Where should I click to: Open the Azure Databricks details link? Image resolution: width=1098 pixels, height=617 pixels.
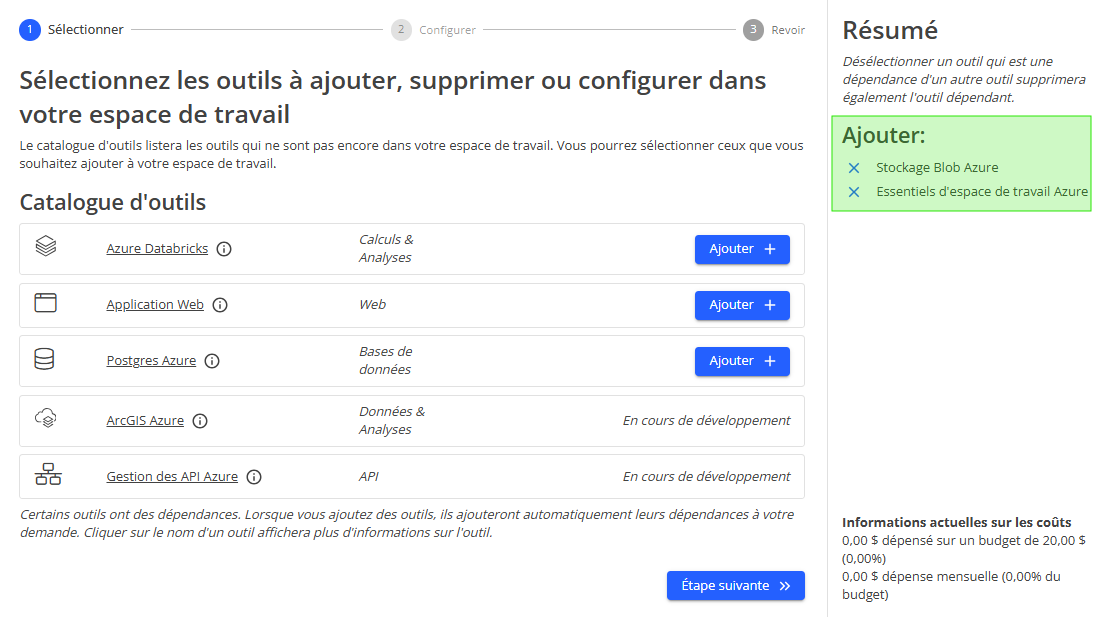tap(157, 248)
